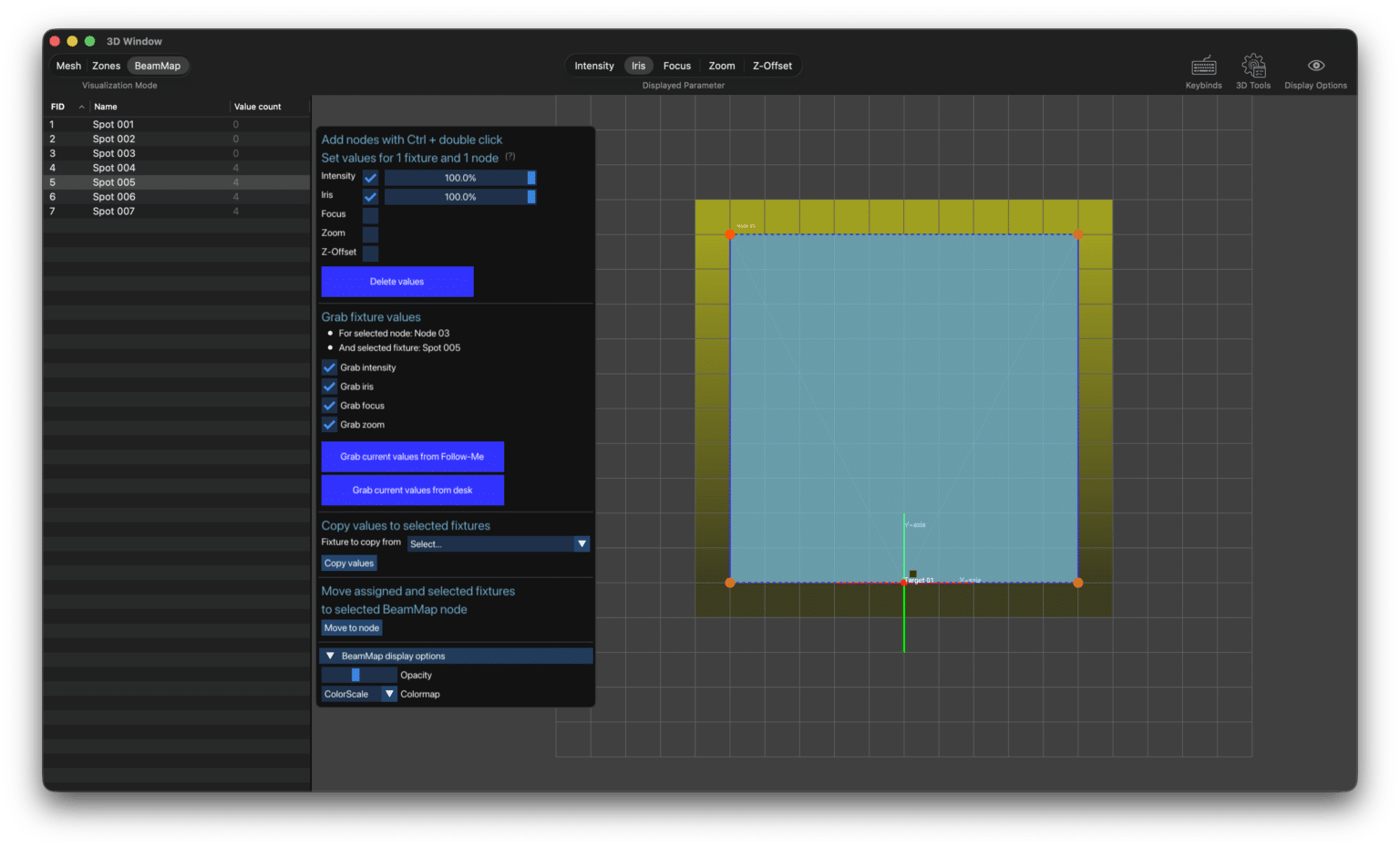Display the Zoom parameter
1400x848 pixels.
coord(722,66)
